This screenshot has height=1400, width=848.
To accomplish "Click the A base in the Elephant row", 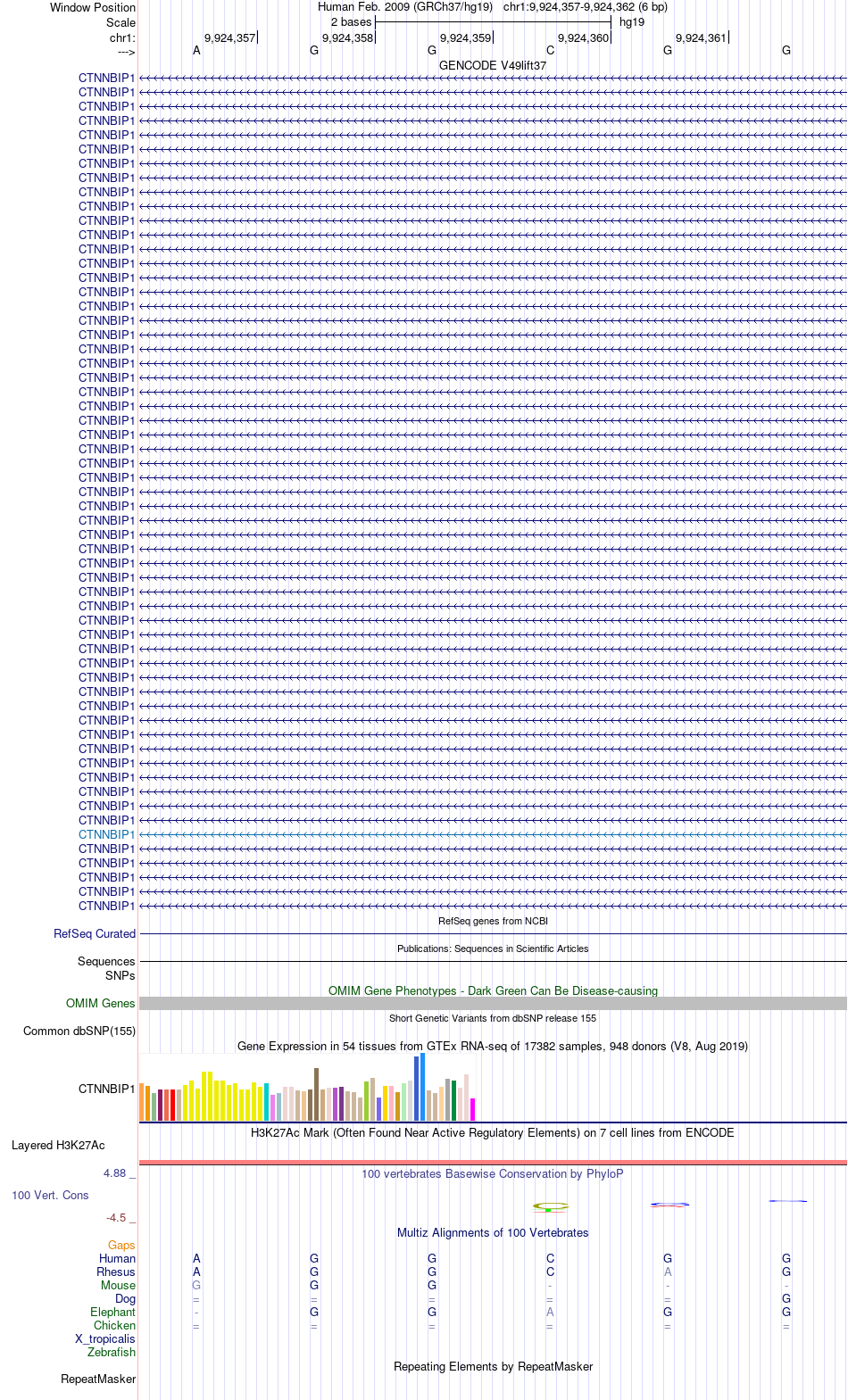I will pyautogui.click(x=550, y=1312).
